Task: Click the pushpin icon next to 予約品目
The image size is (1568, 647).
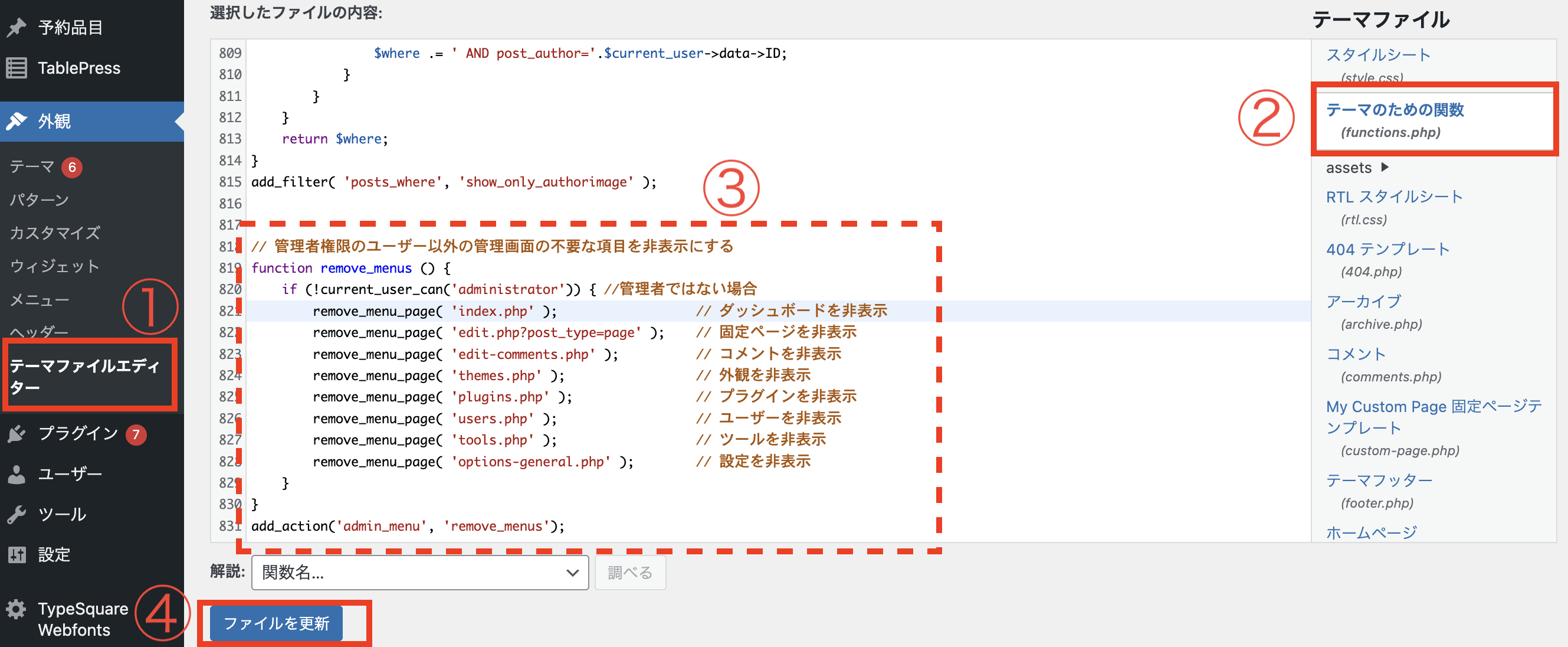Action: [17, 27]
